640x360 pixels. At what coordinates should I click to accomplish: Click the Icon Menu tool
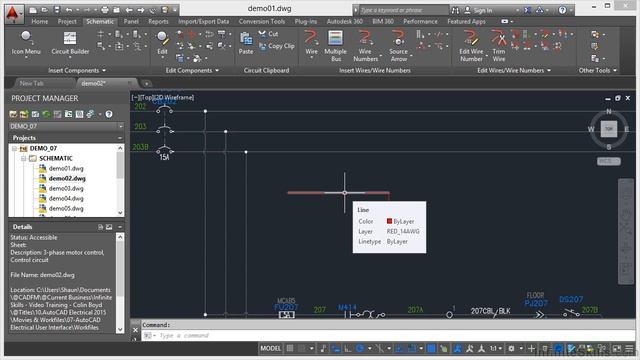click(x=26, y=44)
